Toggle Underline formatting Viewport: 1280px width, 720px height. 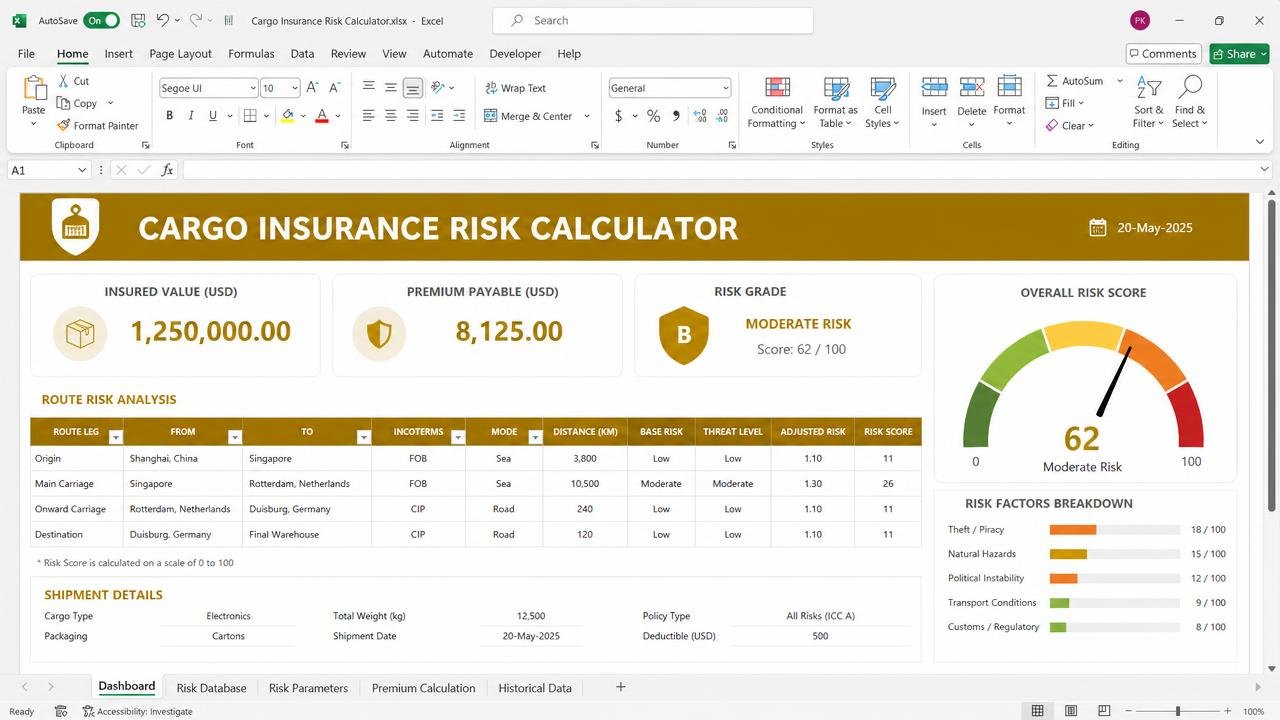coord(213,116)
